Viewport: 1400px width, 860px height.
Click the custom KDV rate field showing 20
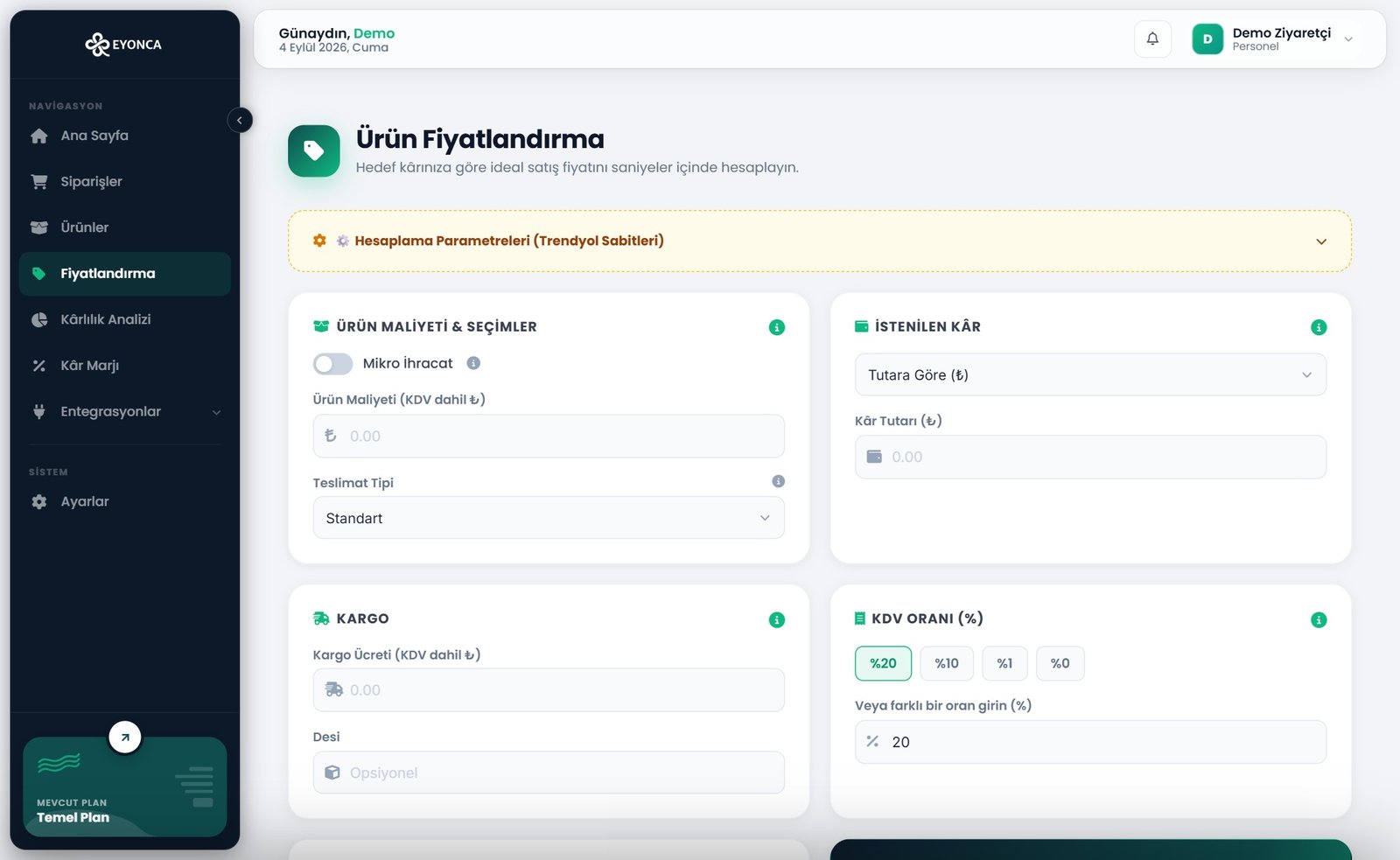click(x=1090, y=742)
